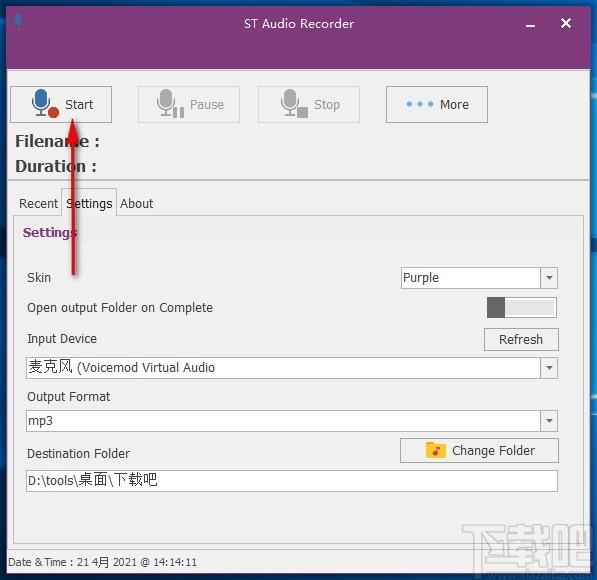Click the Duration label
This screenshot has width=597, height=580.
56,166
